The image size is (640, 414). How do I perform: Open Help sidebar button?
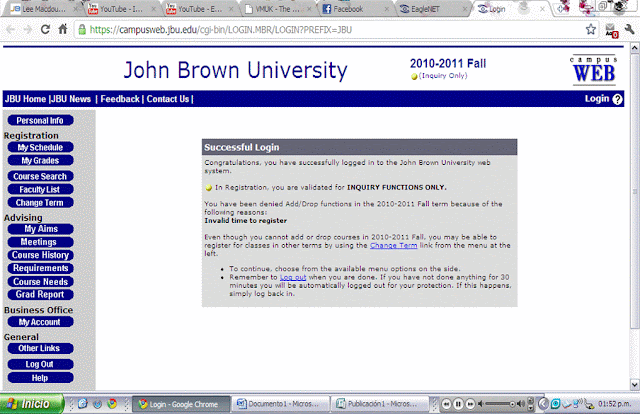tap(40, 378)
